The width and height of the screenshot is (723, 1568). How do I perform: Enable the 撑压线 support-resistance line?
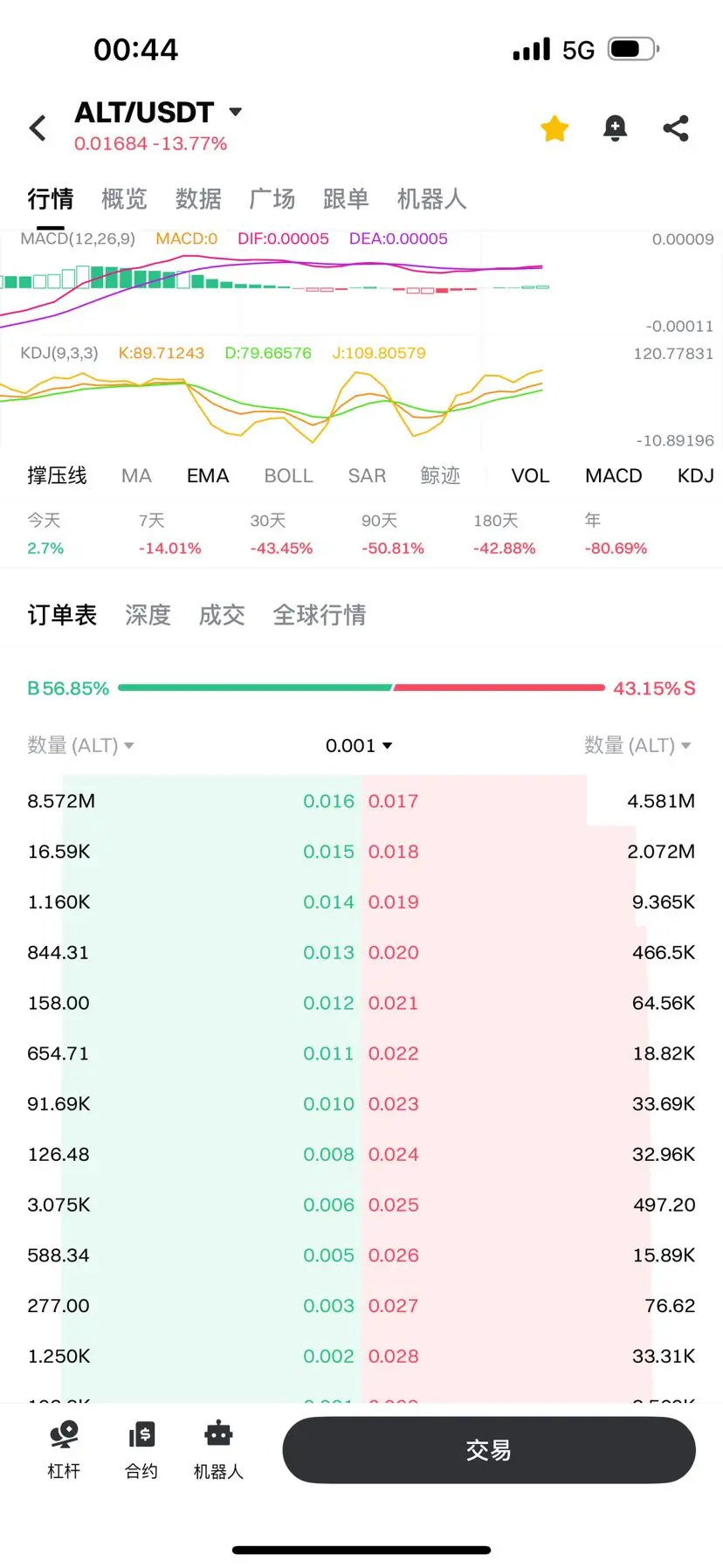(57, 475)
